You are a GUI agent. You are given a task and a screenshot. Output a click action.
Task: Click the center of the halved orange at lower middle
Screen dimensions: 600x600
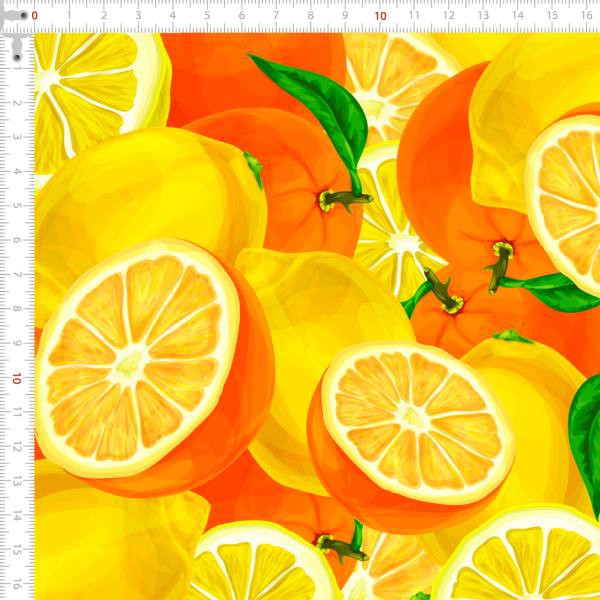[418, 418]
